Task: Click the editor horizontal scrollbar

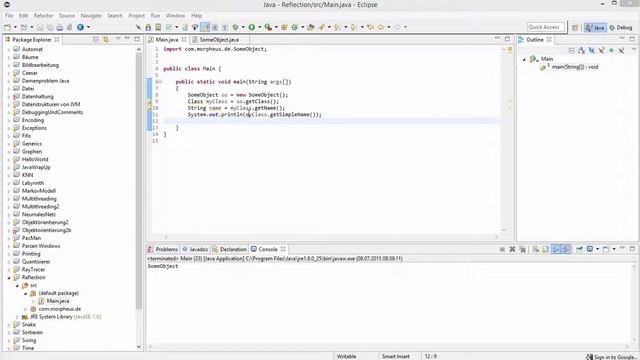Action: pyautogui.click(x=331, y=237)
